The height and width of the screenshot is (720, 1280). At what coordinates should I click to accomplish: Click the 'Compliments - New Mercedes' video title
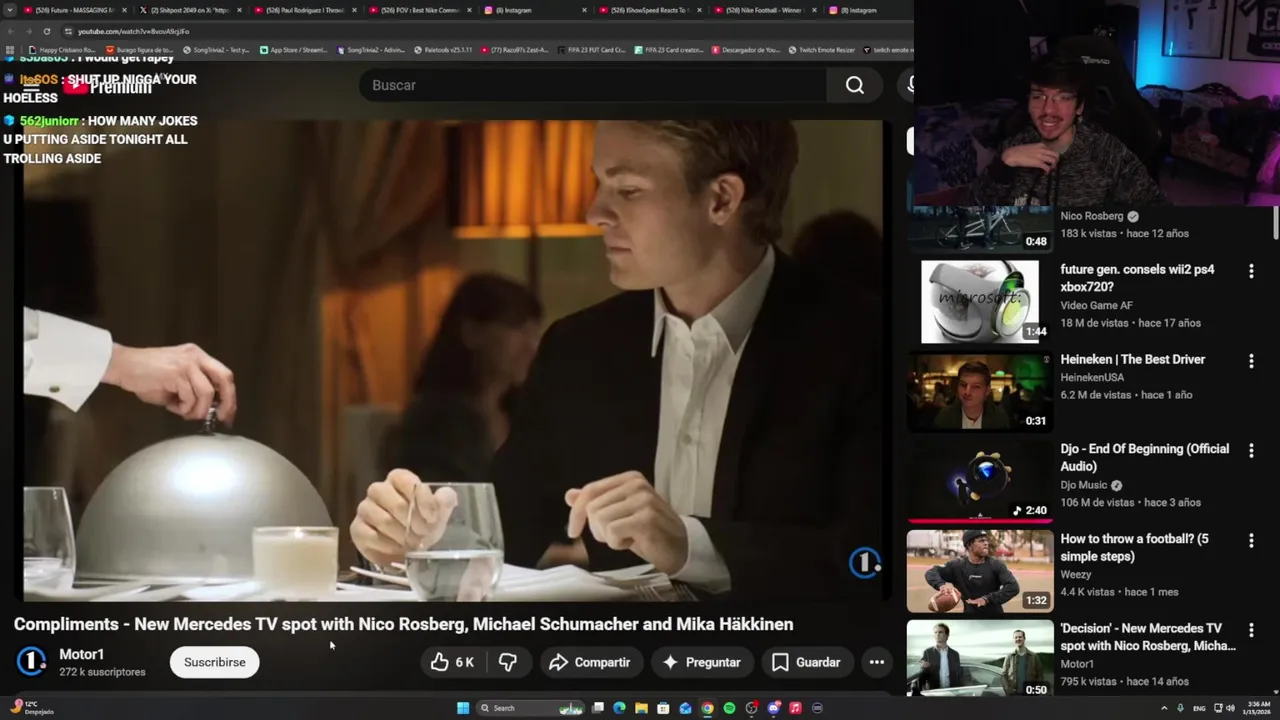click(x=404, y=624)
